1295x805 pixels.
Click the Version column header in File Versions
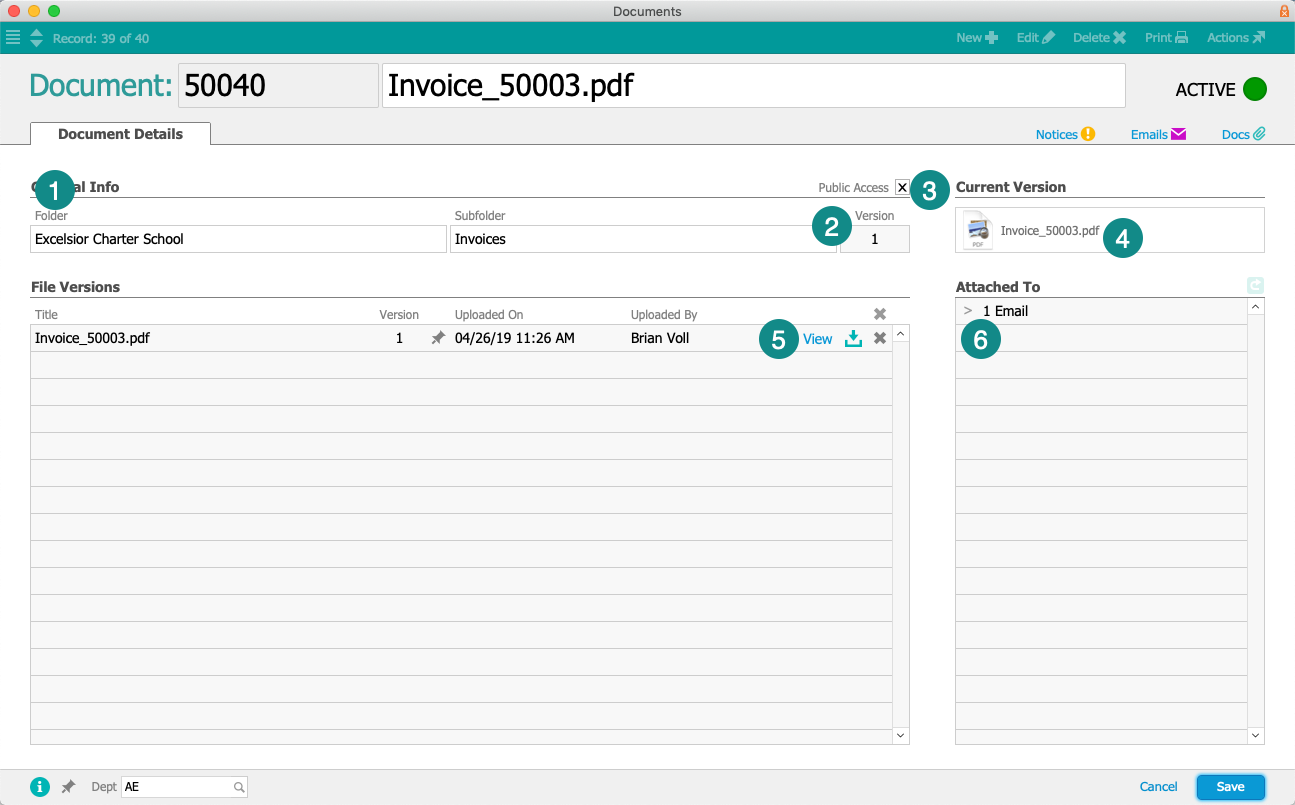coord(399,315)
